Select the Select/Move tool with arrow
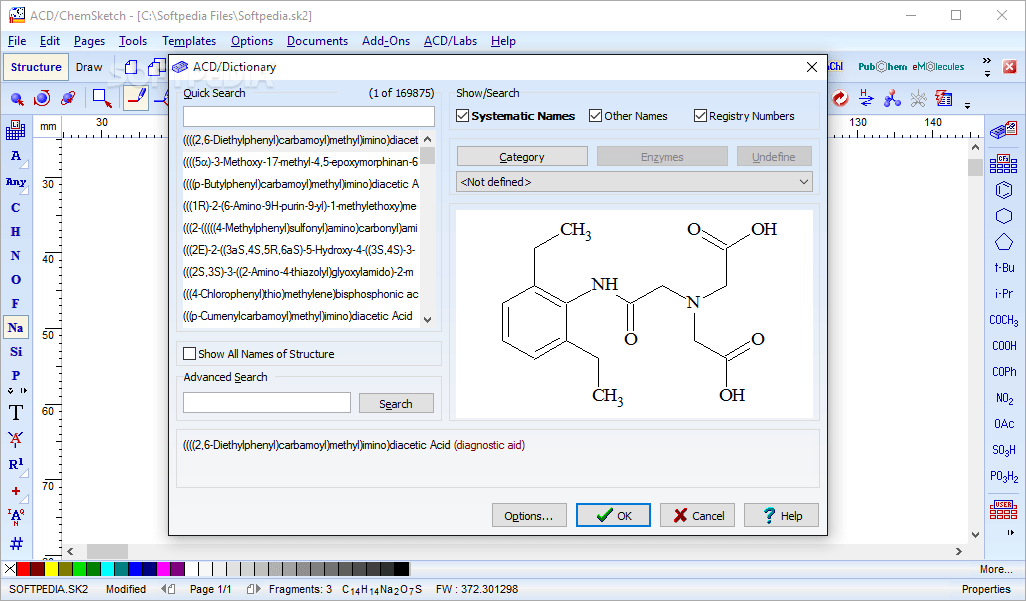Screen dimensions: 1026x601 pos(17,99)
